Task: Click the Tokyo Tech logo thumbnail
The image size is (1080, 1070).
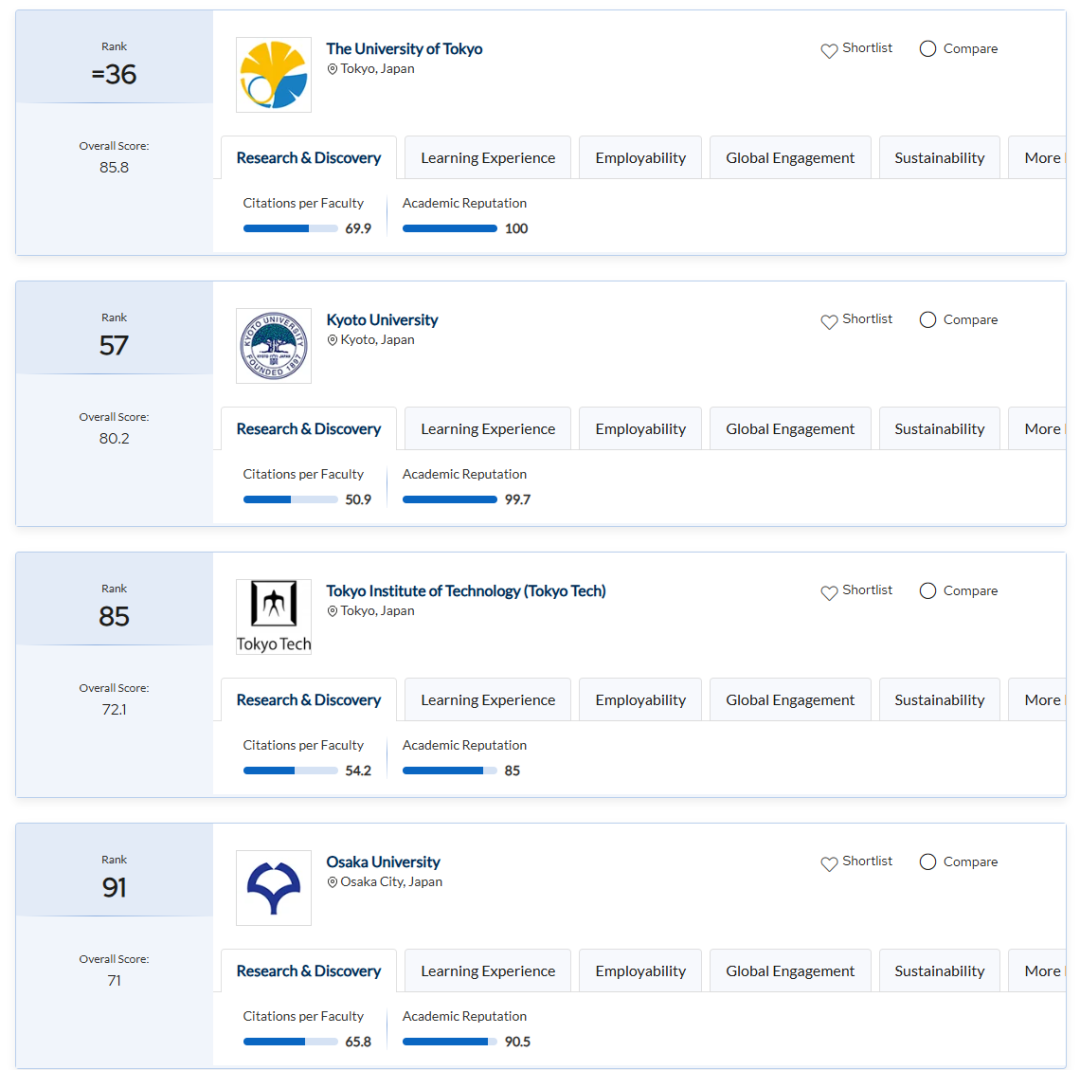Action: click(x=273, y=616)
